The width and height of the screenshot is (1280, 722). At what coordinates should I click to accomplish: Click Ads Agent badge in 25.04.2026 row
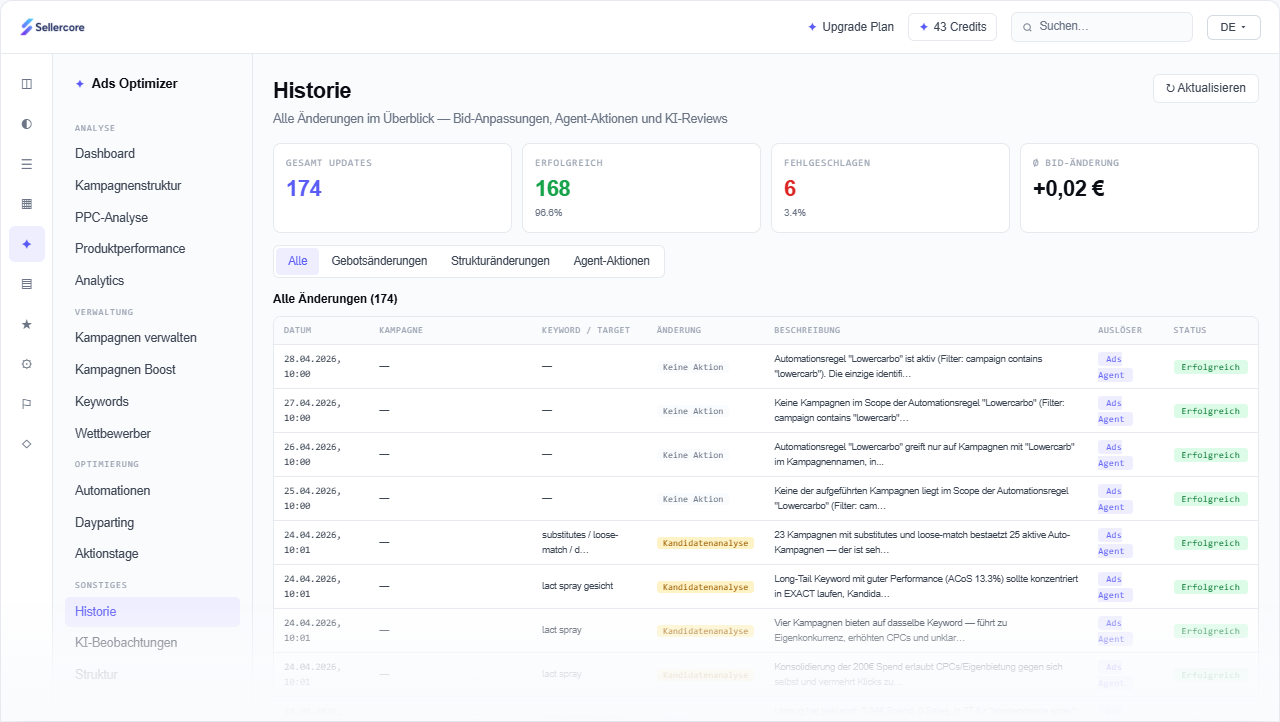(x=1114, y=499)
